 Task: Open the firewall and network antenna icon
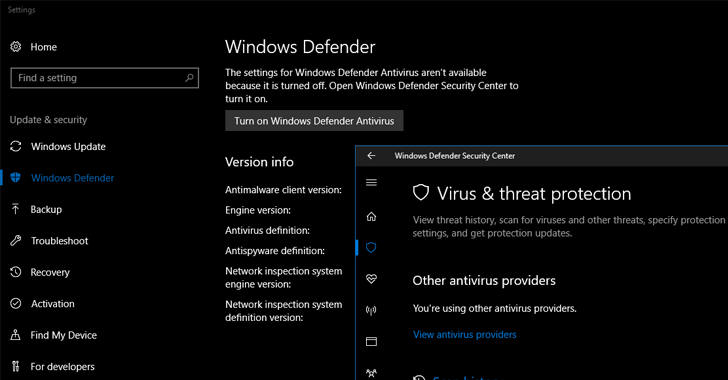coord(371,310)
